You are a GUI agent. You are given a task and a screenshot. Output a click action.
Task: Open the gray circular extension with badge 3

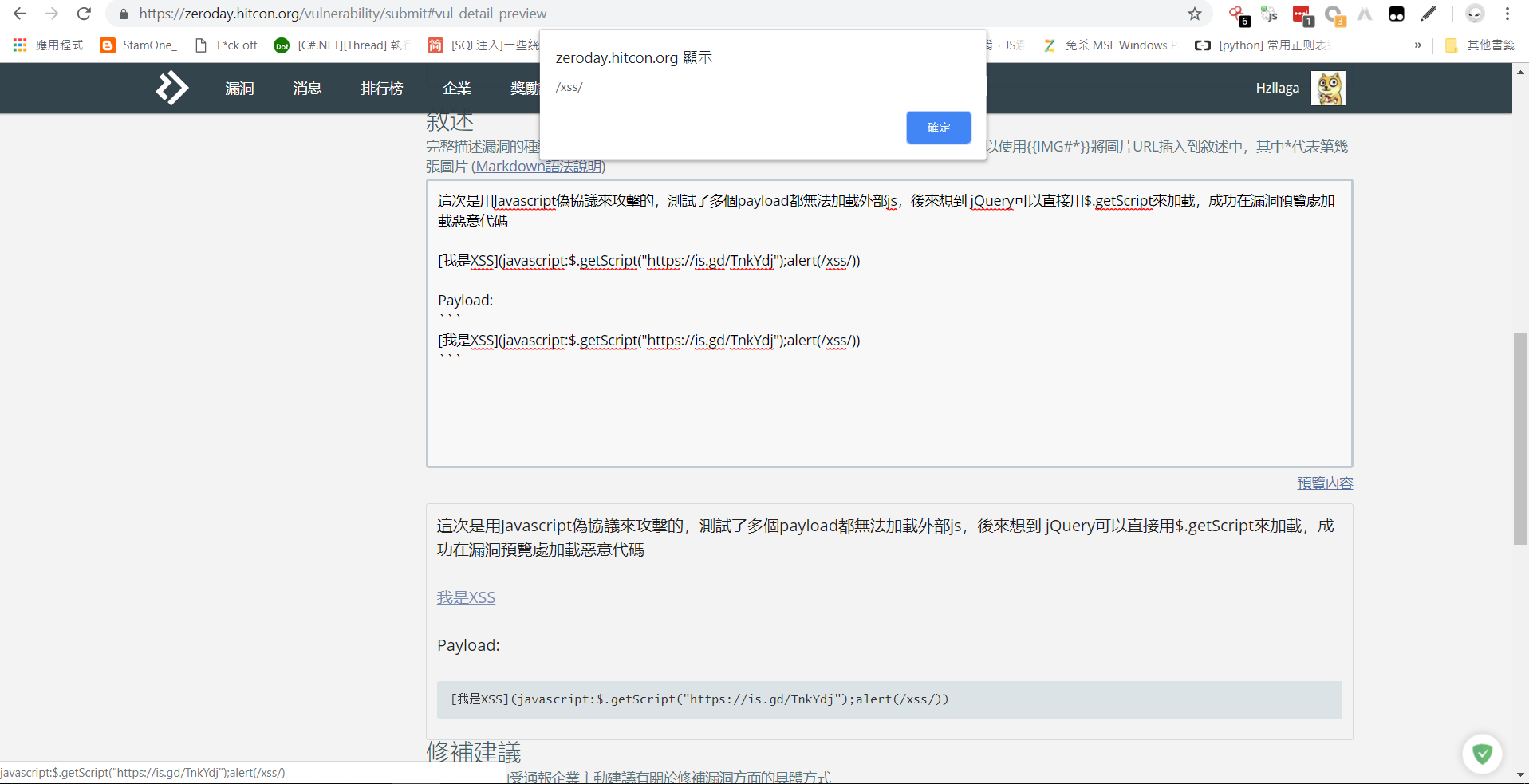(1334, 14)
